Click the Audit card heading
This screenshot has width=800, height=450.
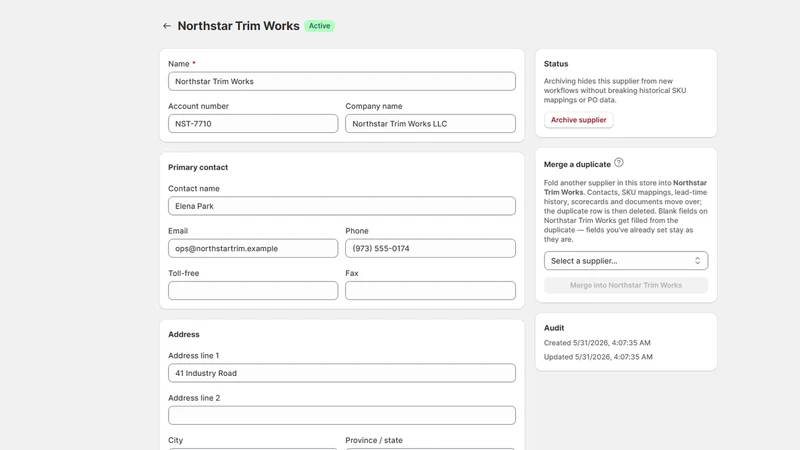tap(554, 328)
